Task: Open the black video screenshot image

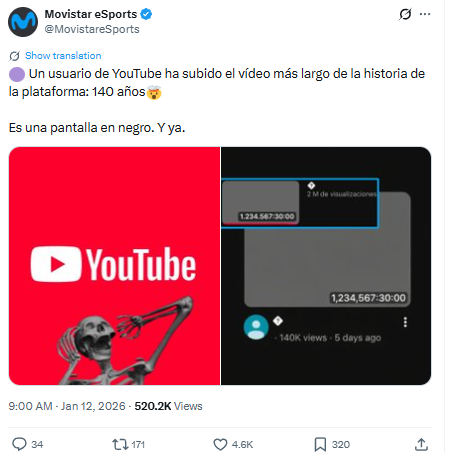Action: pyautogui.click(x=326, y=266)
